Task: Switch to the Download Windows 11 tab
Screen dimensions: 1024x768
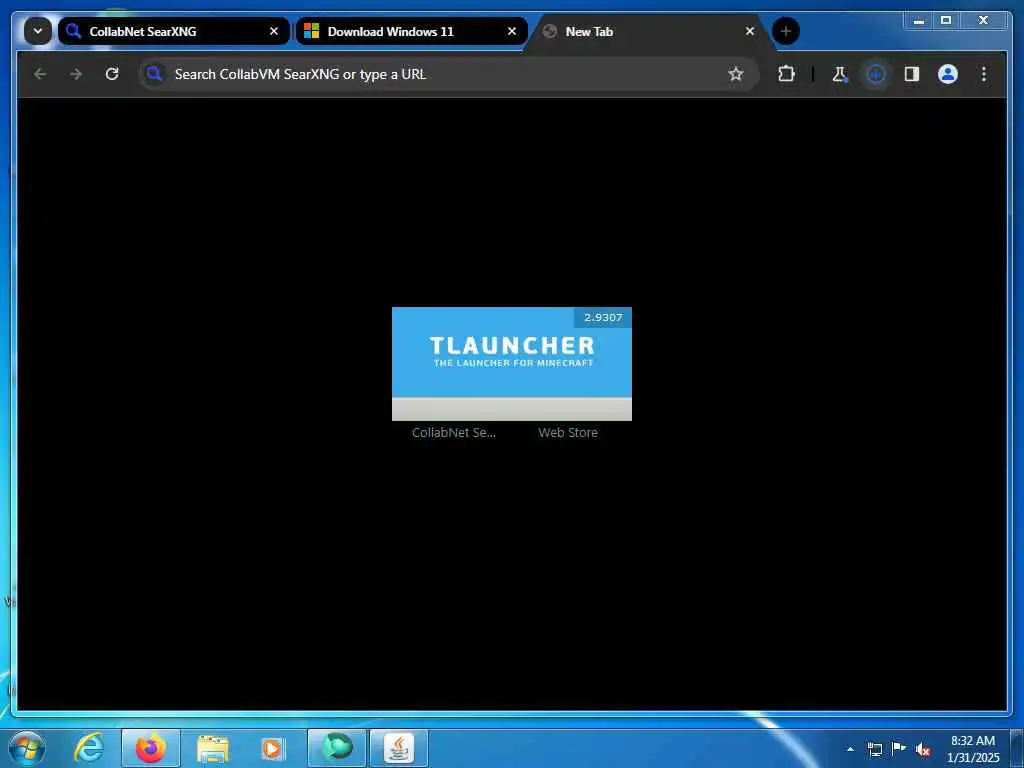Action: point(411,31)
